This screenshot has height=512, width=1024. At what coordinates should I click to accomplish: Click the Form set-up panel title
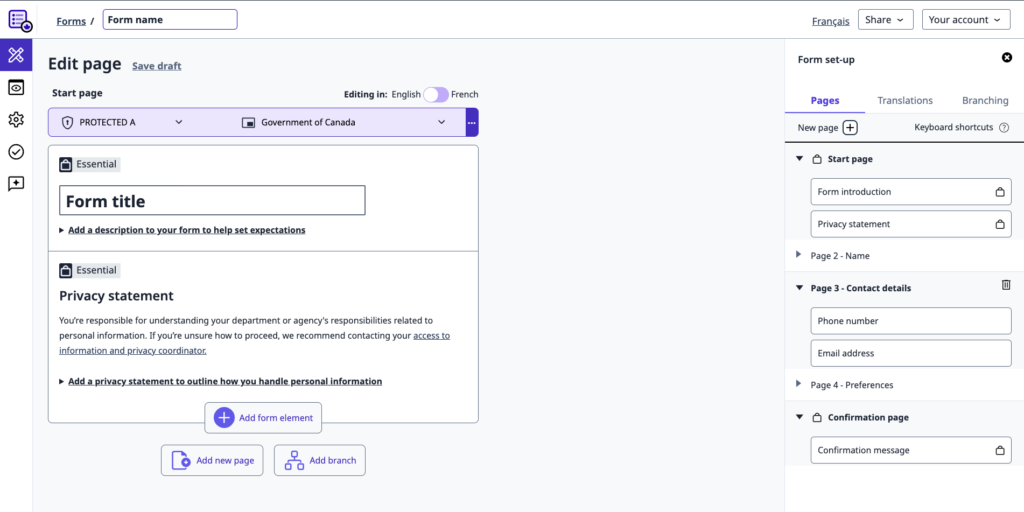[x=826, y=60]
